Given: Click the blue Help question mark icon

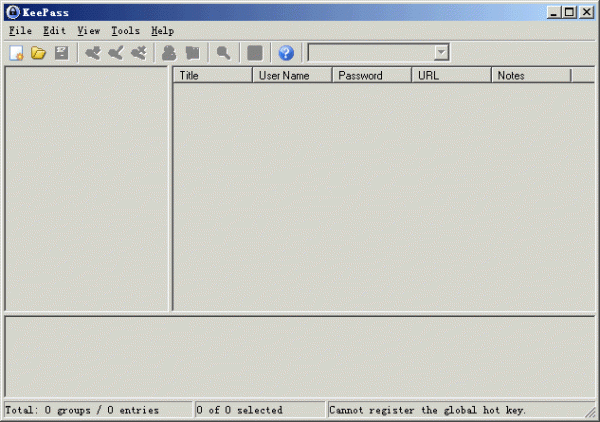Looking at the screenshot, I should (x=286, y=53).
